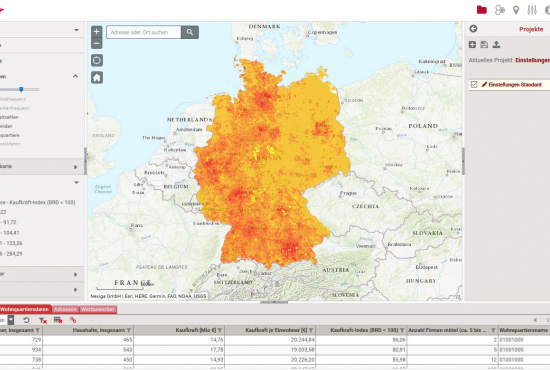
Task: Click the table cell value 543
Action: coord(127,350)
